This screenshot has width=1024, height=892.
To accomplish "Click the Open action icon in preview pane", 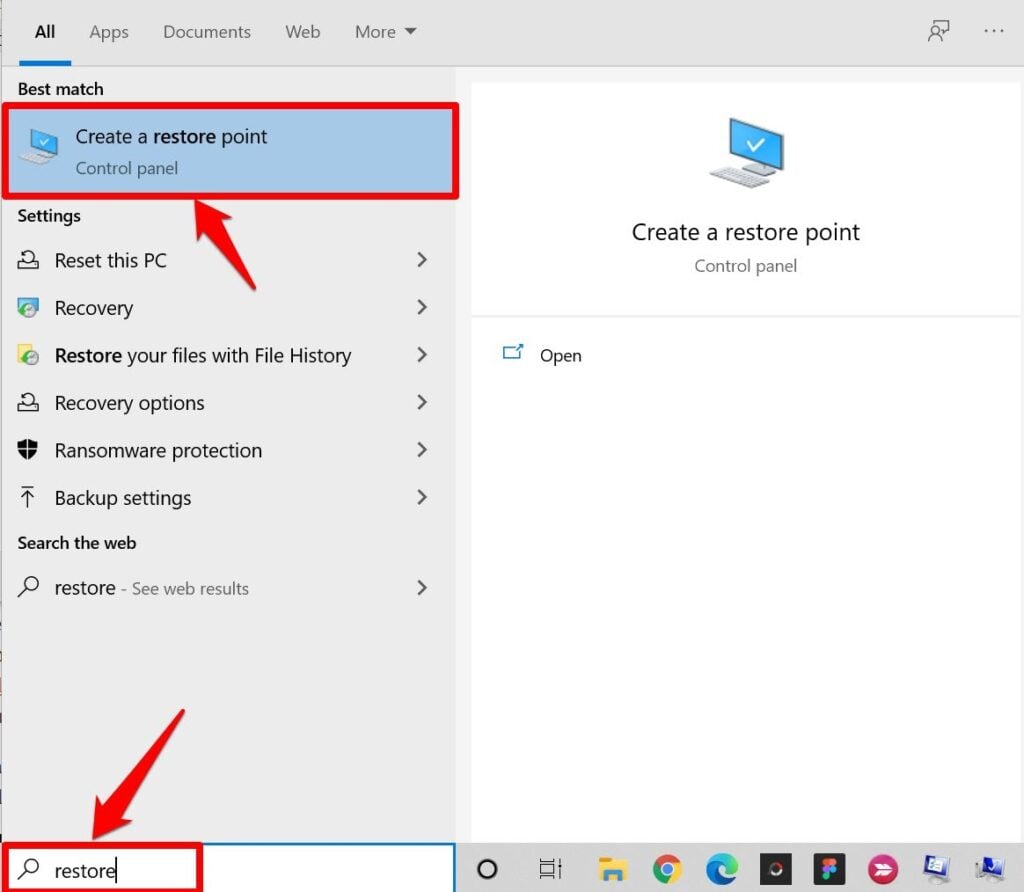I will 513,353.
